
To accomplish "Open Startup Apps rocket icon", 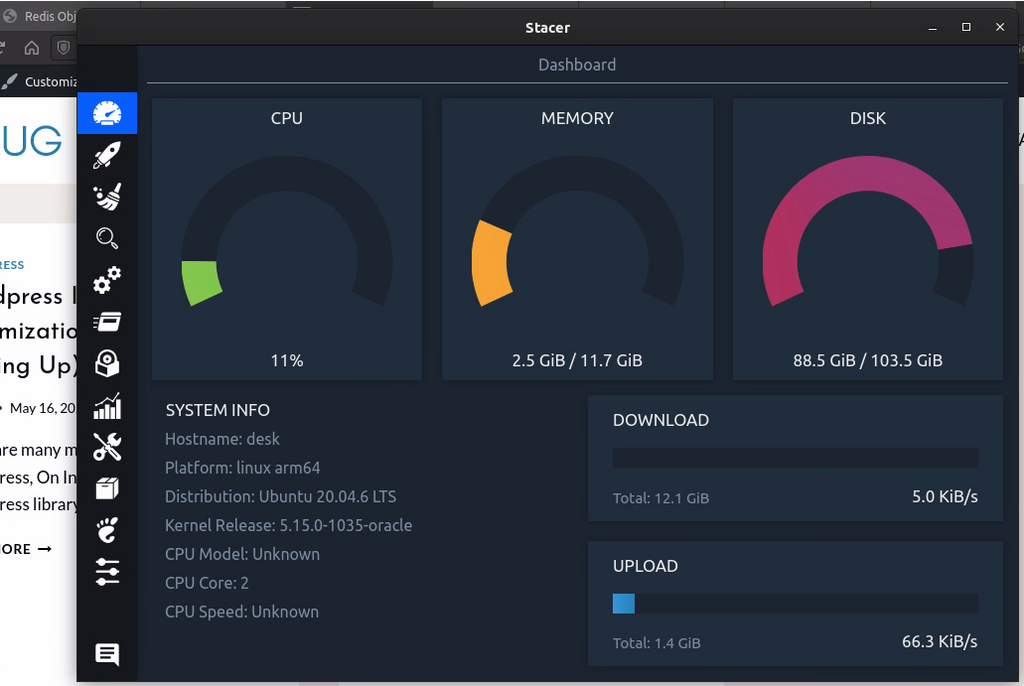I will click(x=107, y=155).
